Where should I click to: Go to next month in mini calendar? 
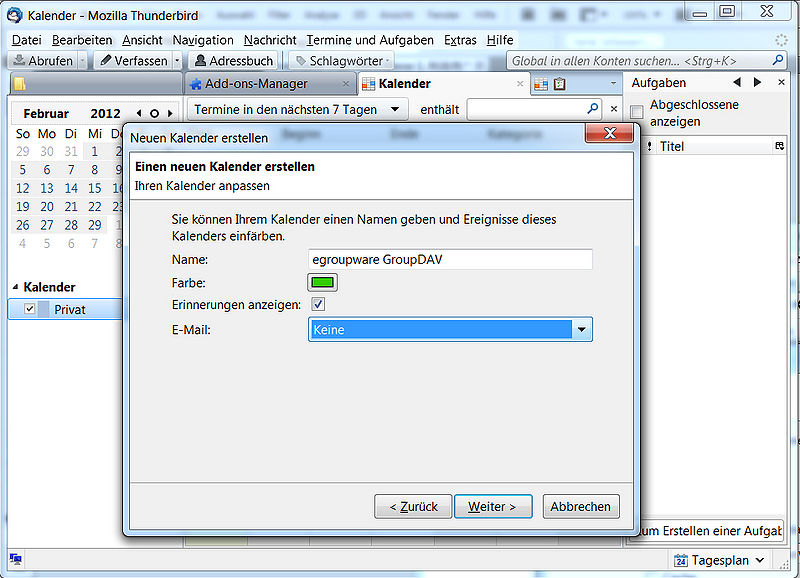point(171,114)
